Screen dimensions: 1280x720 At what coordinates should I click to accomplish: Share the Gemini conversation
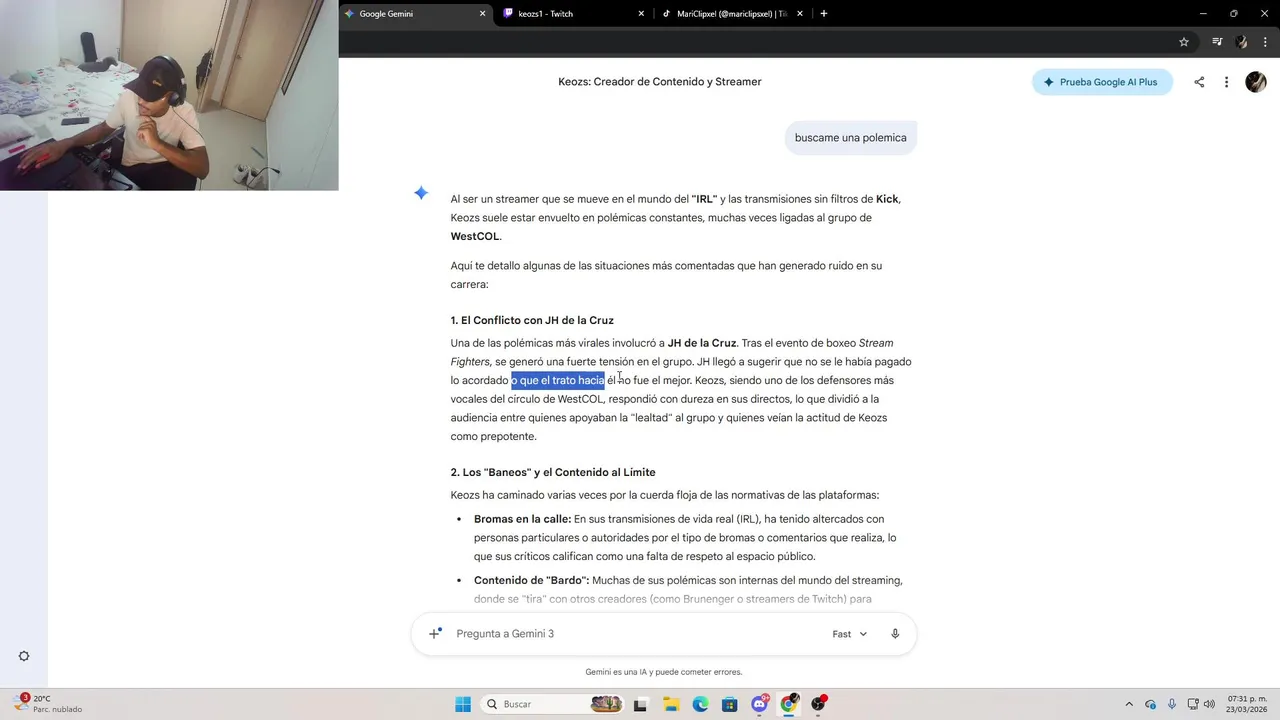pos(1199,82)
